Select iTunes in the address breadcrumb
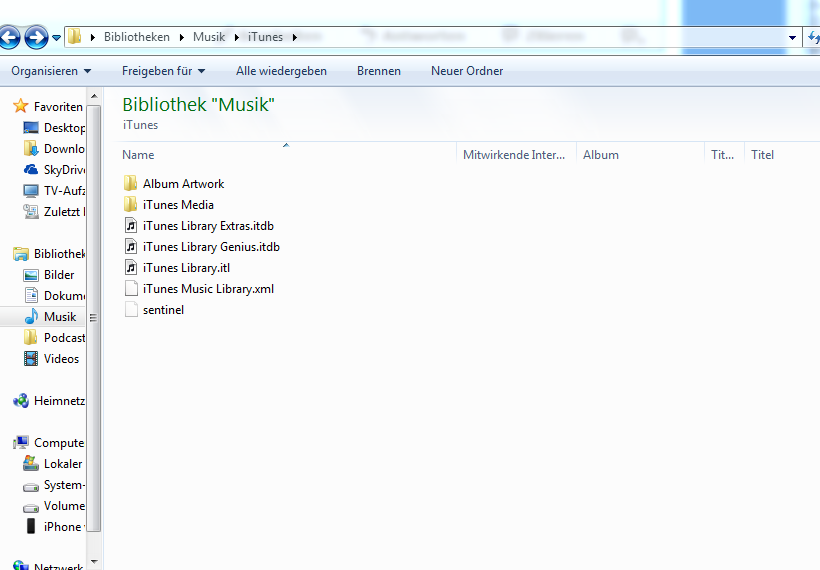Image resolution: width=820 pixels, height=570 pixels. point(265,37)
